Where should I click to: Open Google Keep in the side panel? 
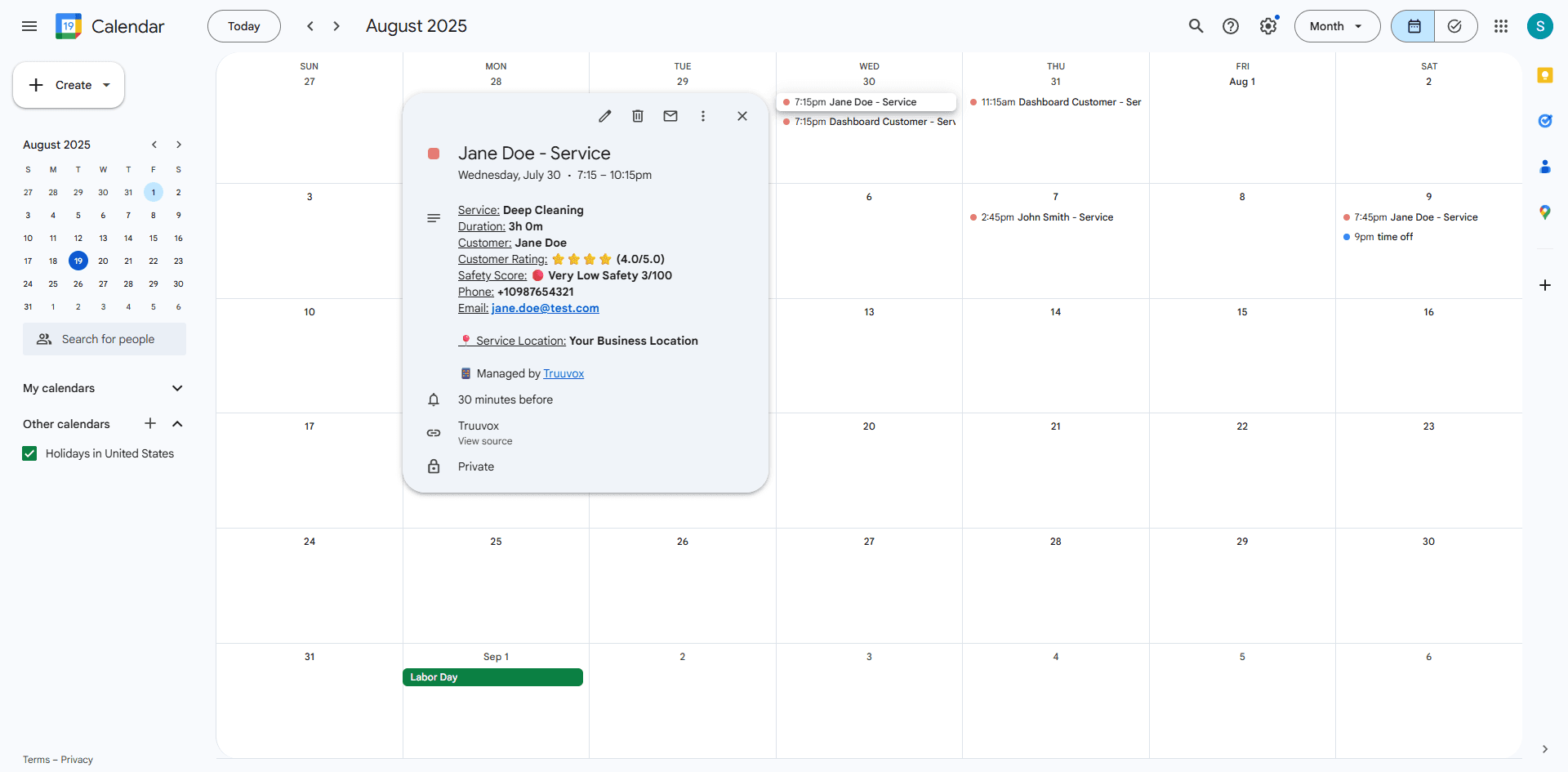click(1545, 75)
